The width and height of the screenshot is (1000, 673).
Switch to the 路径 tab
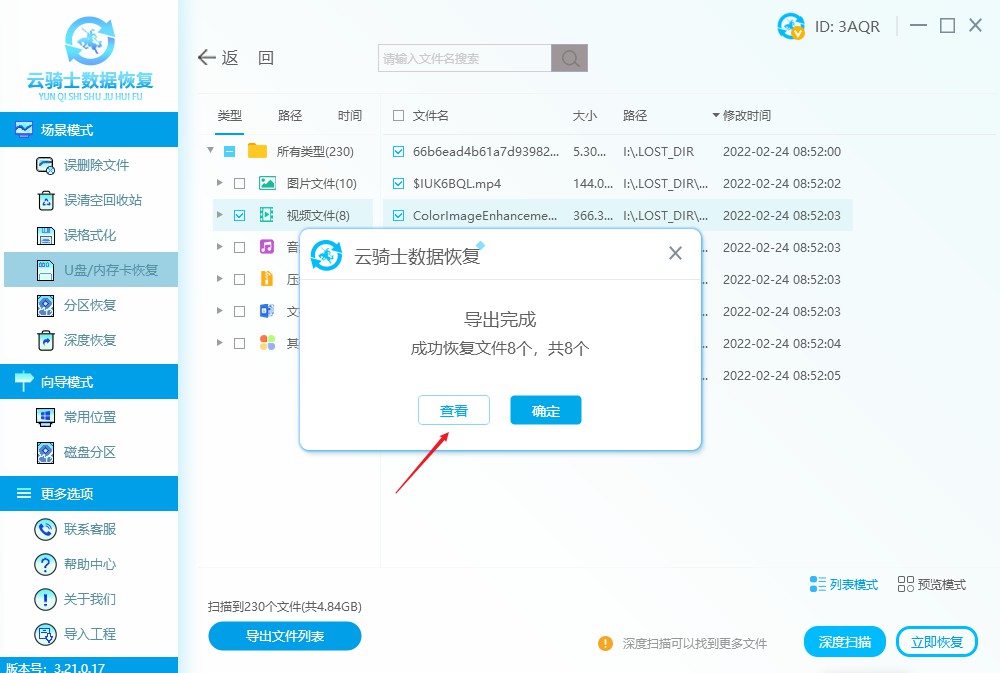290,115
